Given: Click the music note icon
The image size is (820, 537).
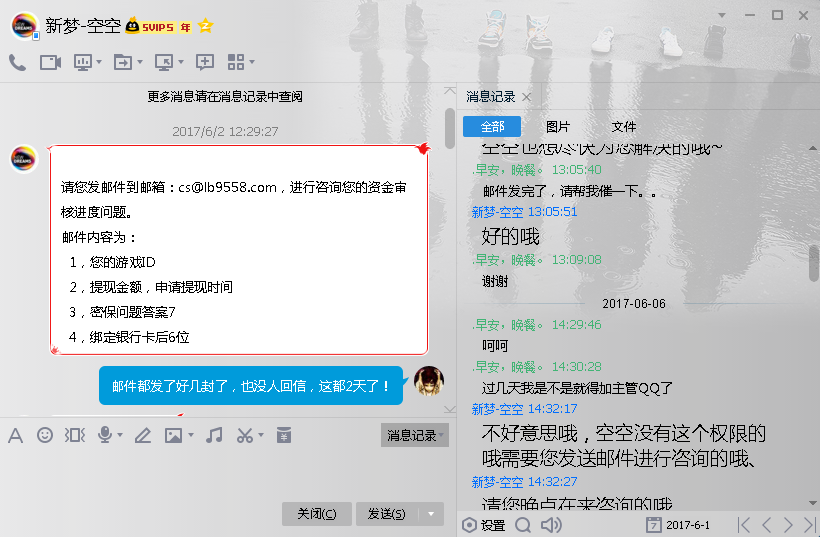Looking at the screenshot, I should (x=214, y=435).
